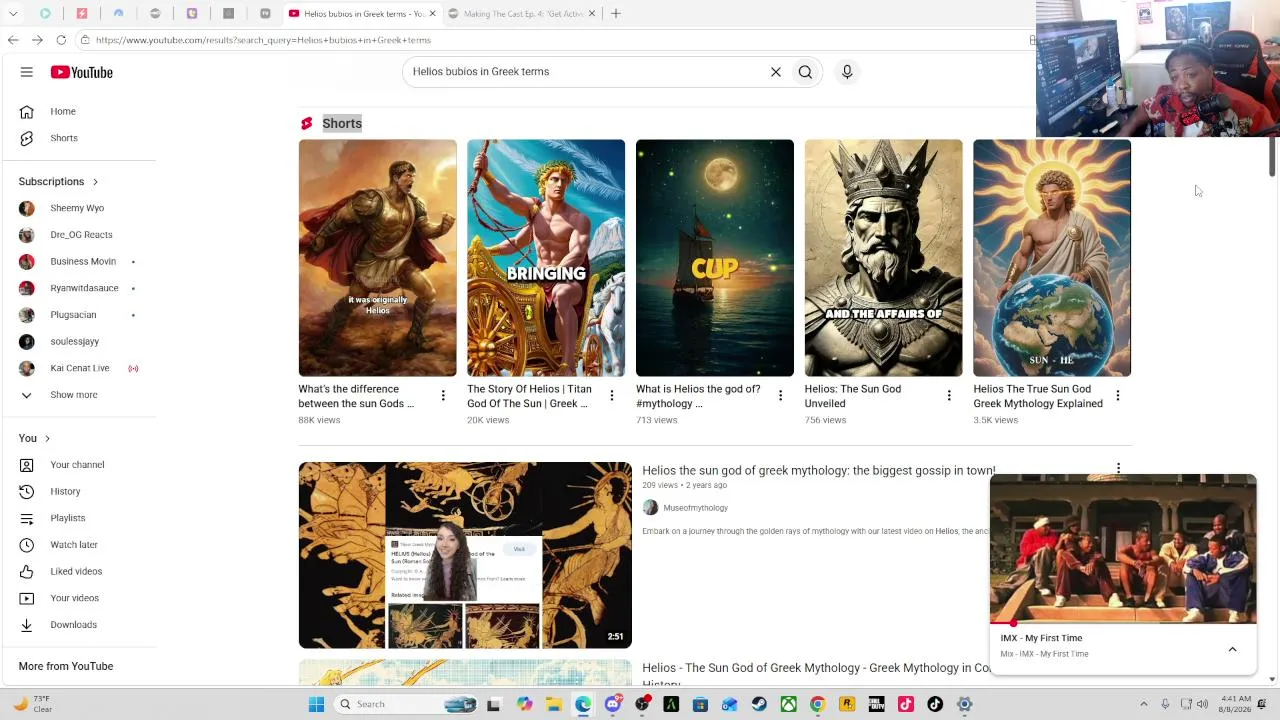Open 'Helios The True Sun God' short title

tap(1038, 396)
